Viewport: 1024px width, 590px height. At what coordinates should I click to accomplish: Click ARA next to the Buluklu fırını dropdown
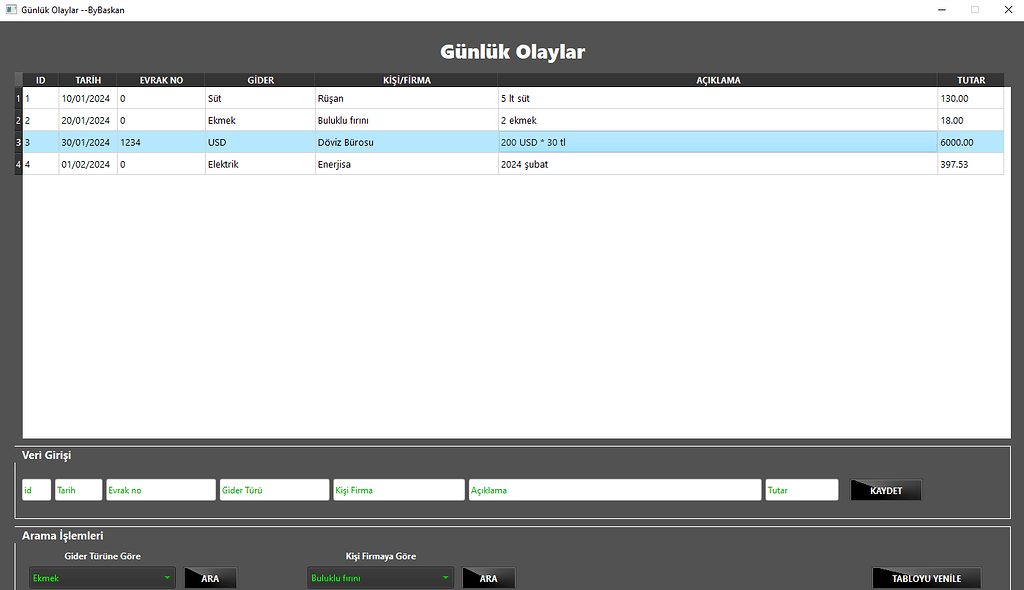(488, 578)
